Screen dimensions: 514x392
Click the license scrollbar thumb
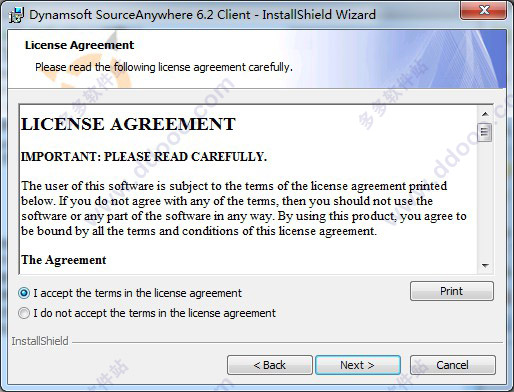[x=485, y=133]
